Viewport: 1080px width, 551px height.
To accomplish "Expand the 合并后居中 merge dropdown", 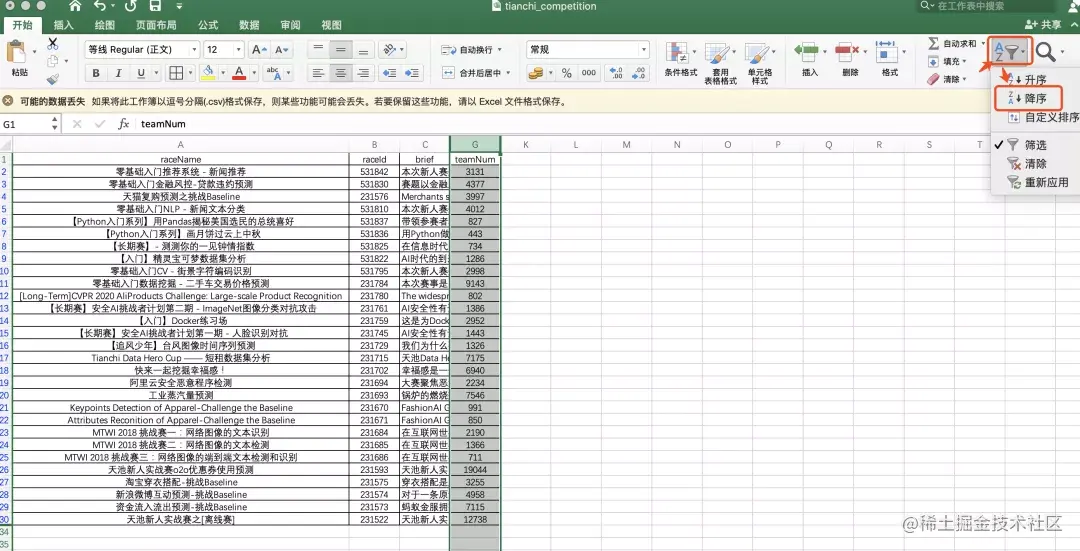I will [508, 72].
